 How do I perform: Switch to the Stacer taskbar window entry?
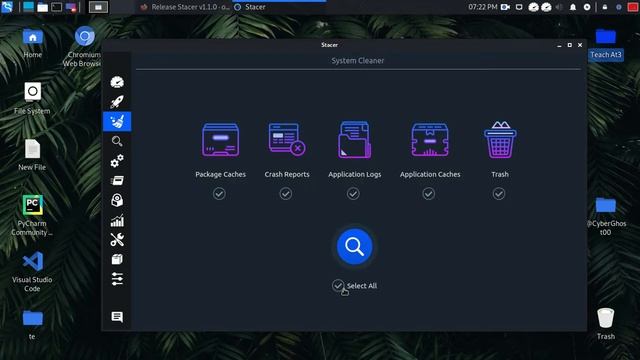point(279,7)
